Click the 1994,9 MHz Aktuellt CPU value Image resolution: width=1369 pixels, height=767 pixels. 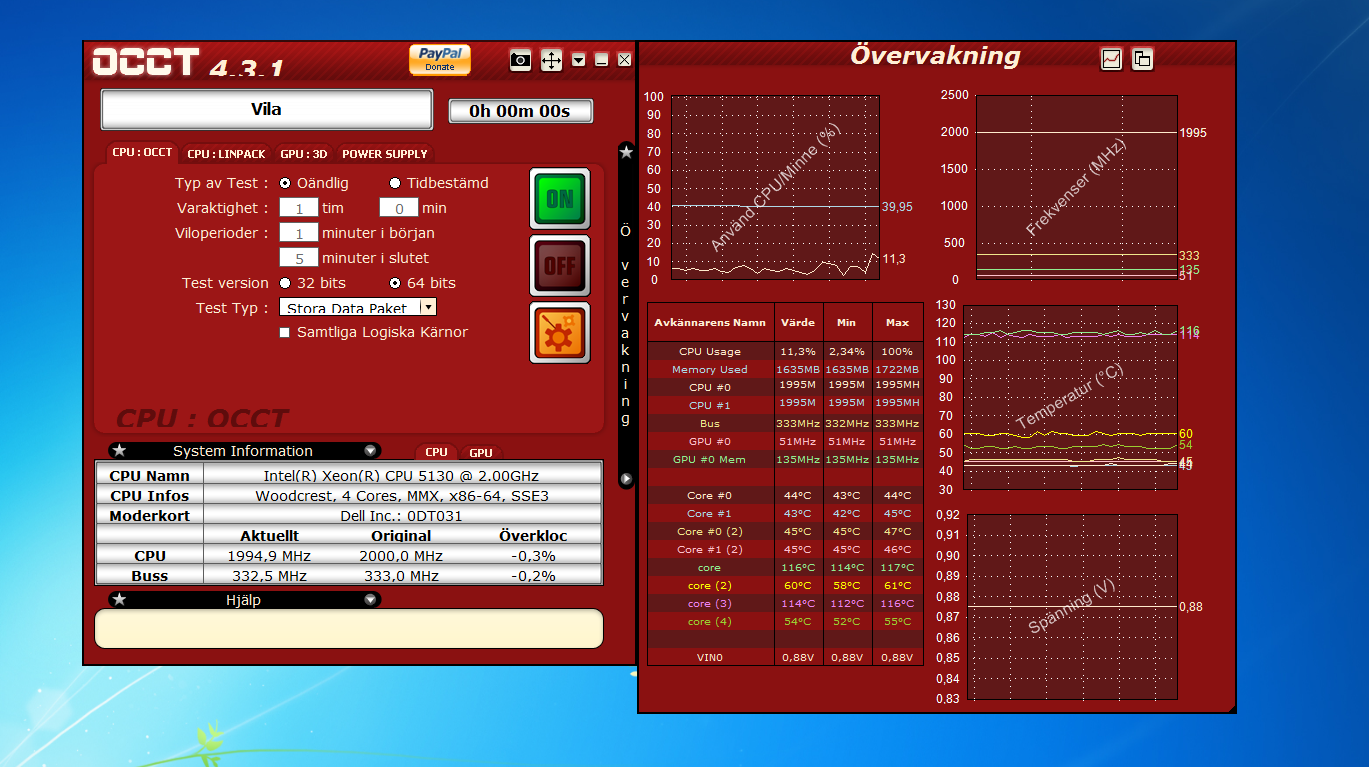click(270, 556)
